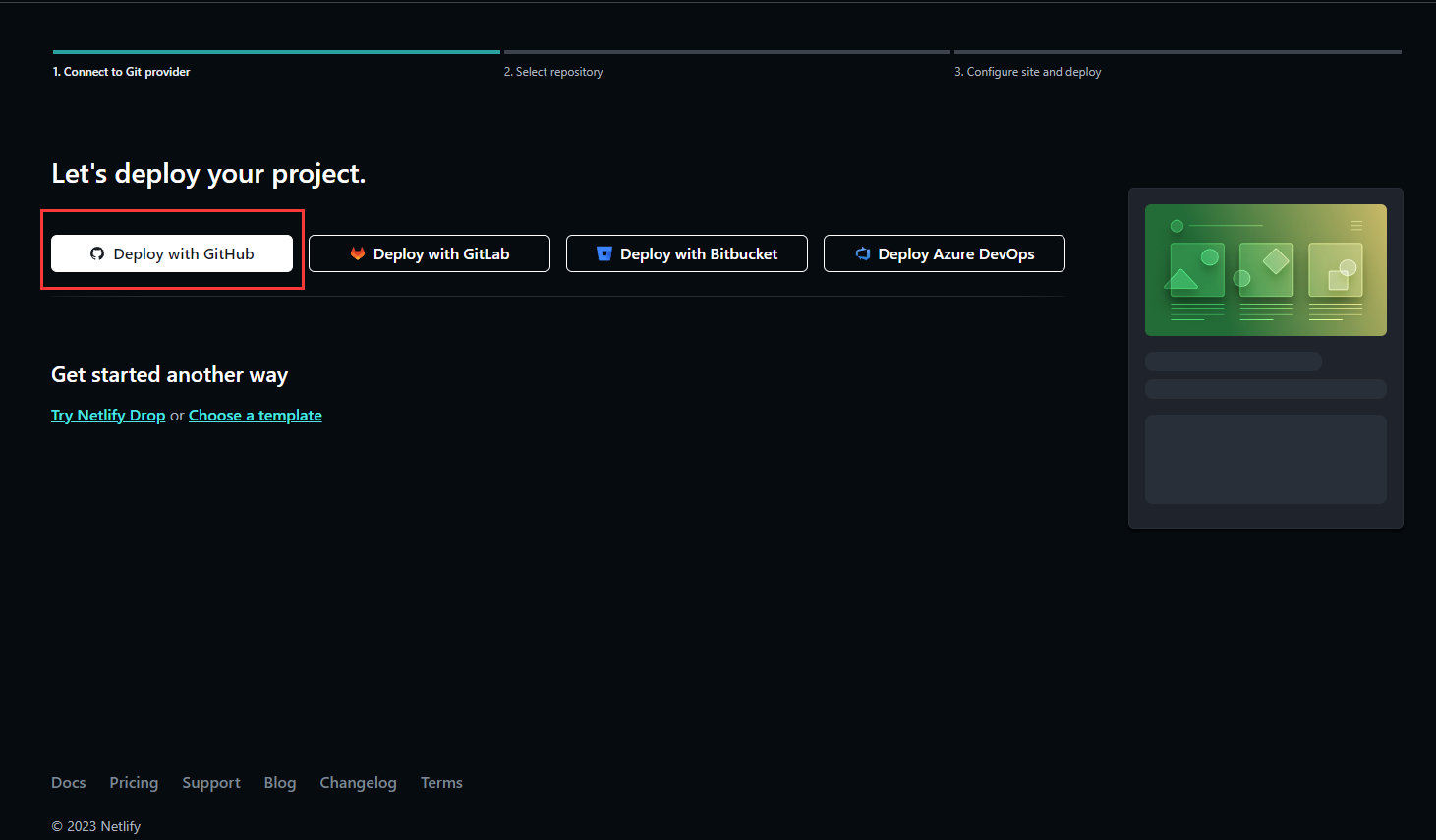Open Choose a template
Viewport: 1436px width, 840px height.
click(255, 415)
